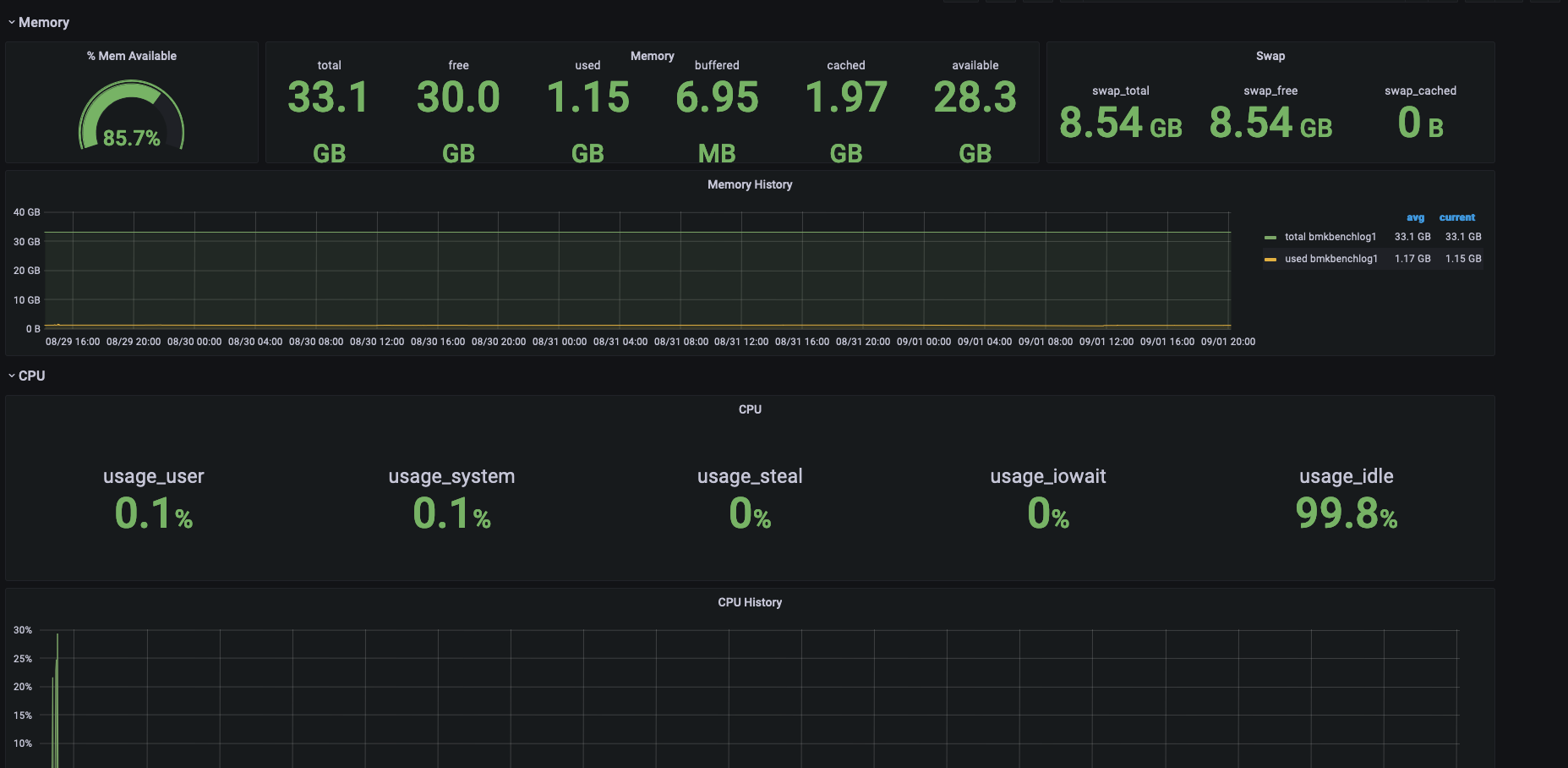Click the usage_user 0.1% stat value

[x=153, y=513]
